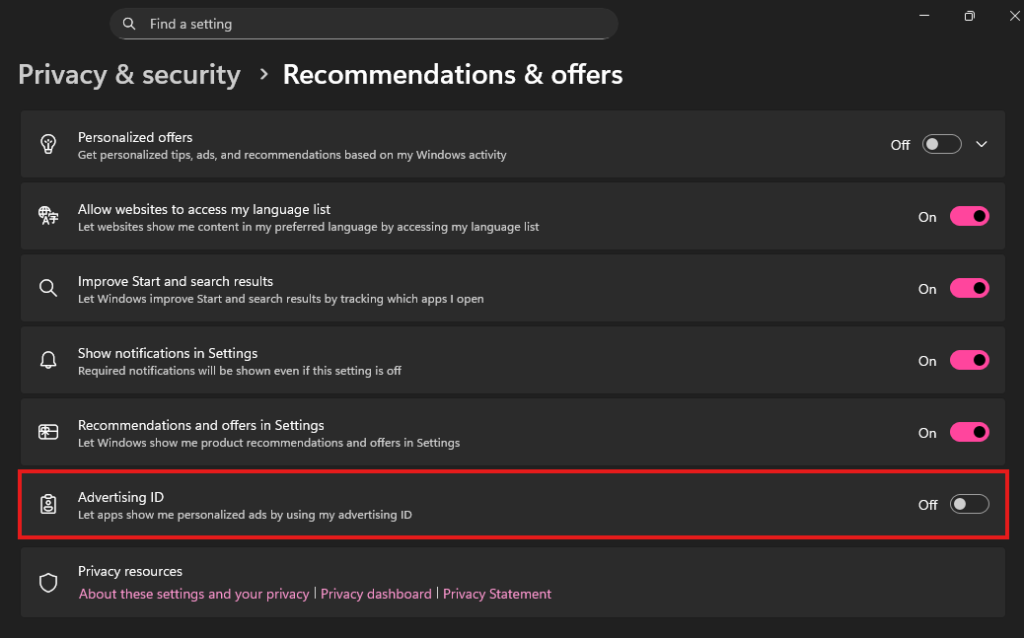1024x638 pixels.
Task: Click the language list translation icon
Action: click(x=48, y=216)
